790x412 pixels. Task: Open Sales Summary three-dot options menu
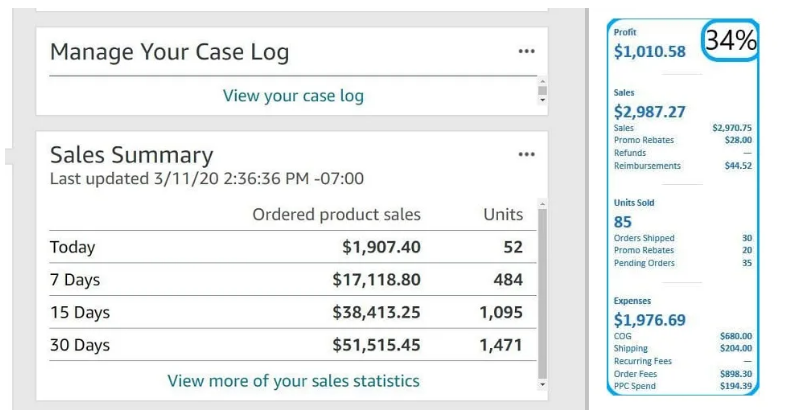(x=526, y=155)
